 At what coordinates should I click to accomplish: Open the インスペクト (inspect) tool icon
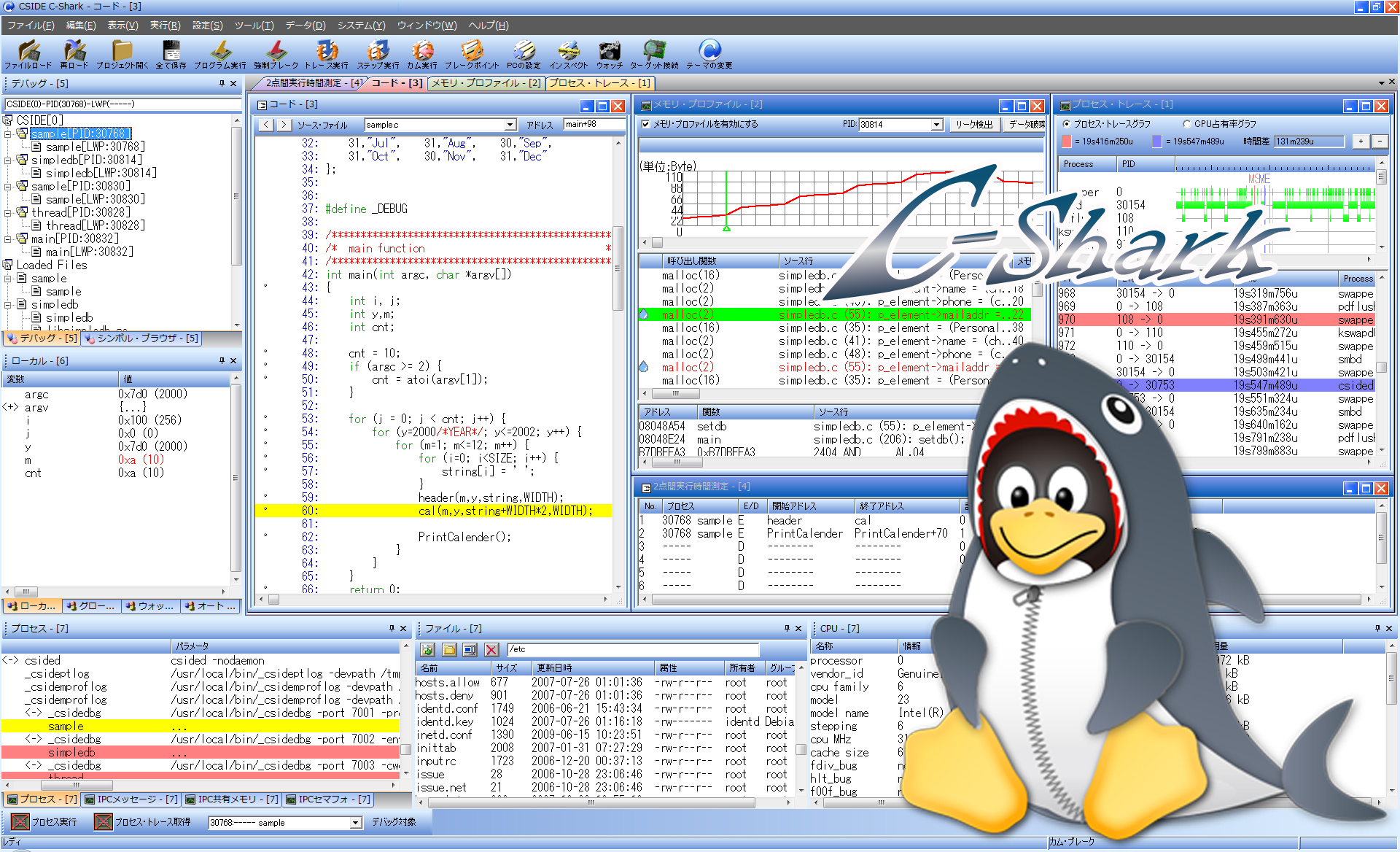568,50
